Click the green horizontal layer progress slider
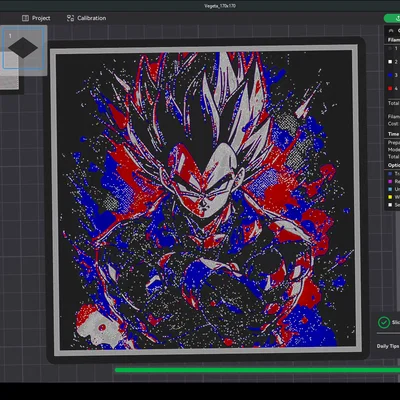Screen dimensions: 400x400 [257, 370]
